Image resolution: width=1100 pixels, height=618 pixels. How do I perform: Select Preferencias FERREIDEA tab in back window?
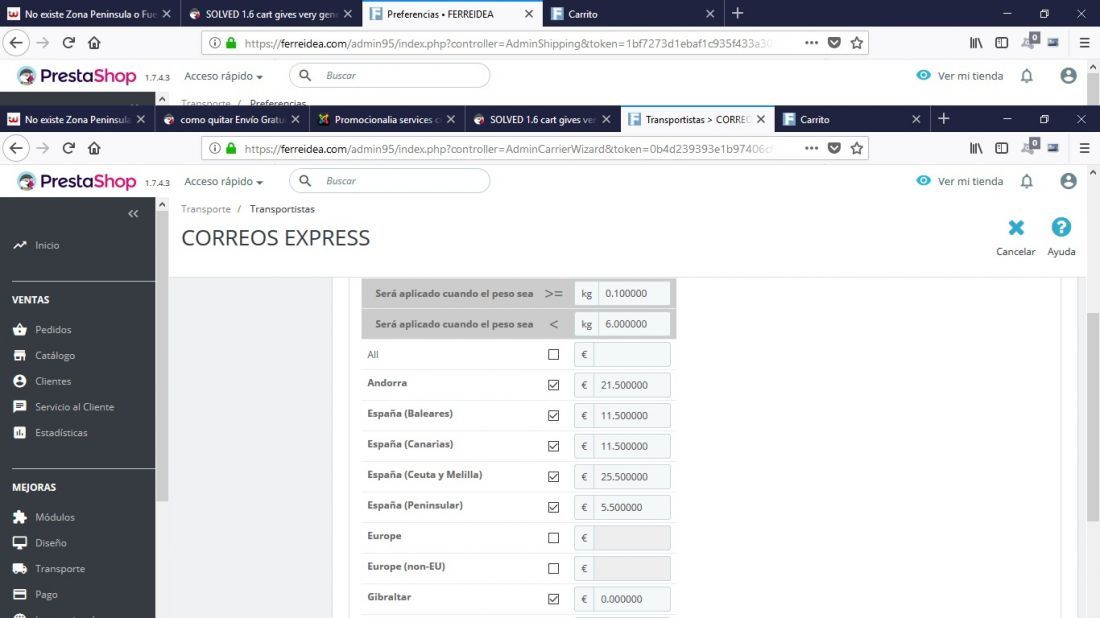click(x=452, y=14)
